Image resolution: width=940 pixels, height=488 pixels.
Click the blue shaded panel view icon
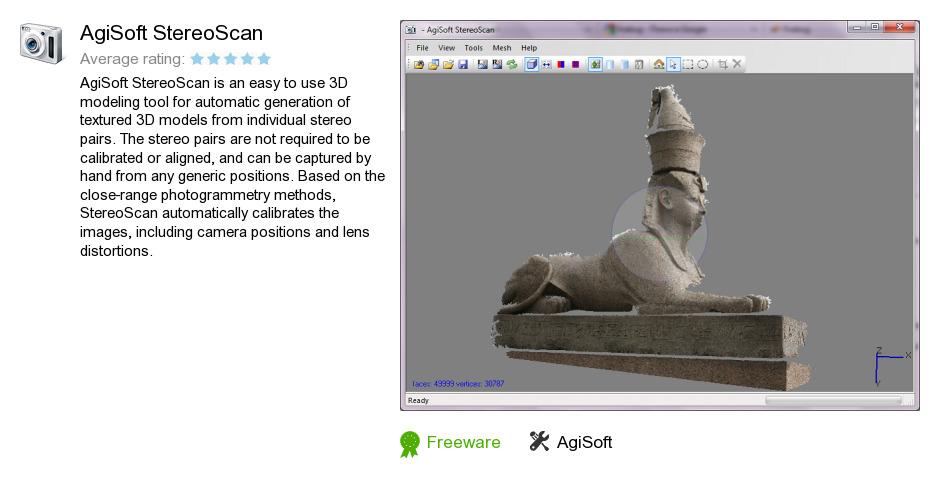click(x=624, y=64)
